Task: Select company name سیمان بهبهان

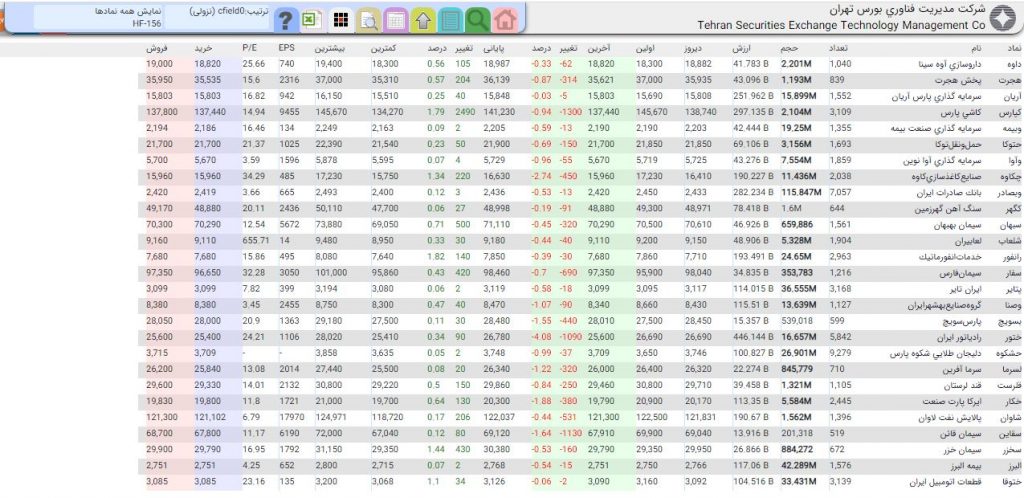Action: click(x=959, y=225)
